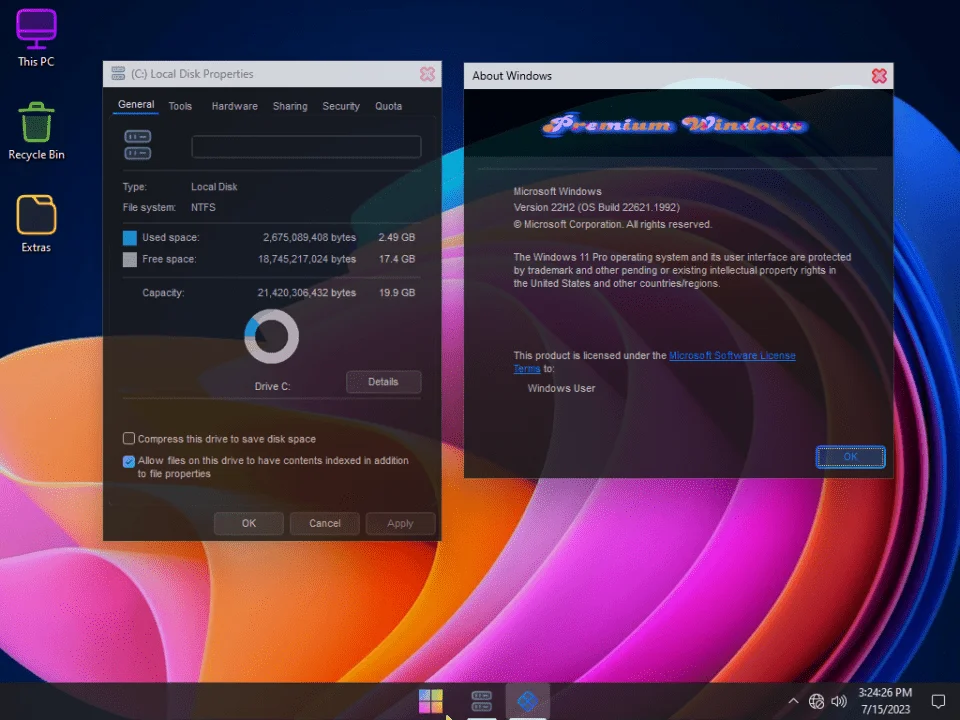Click Cancel in Local Disk Properties

[x=324, y=523]
